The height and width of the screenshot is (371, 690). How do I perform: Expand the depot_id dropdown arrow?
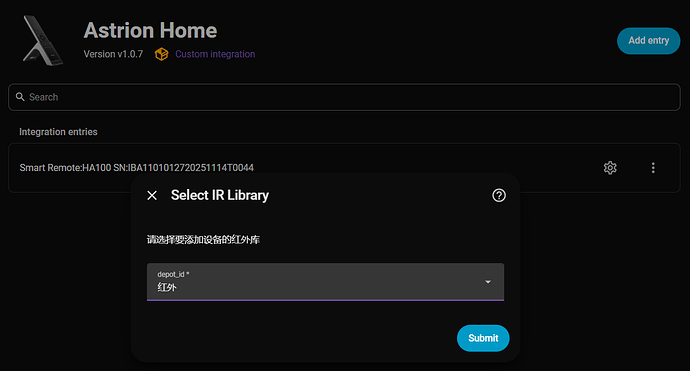pyautogui.click(x=488, y=282)
